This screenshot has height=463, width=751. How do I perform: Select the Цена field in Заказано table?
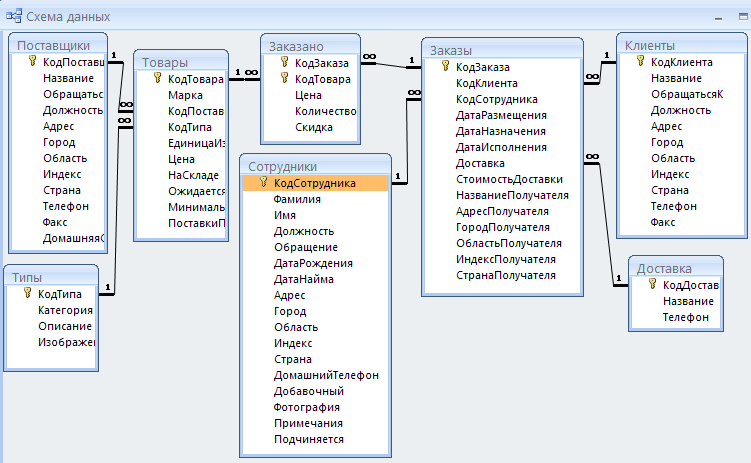(x=308, y=95)
